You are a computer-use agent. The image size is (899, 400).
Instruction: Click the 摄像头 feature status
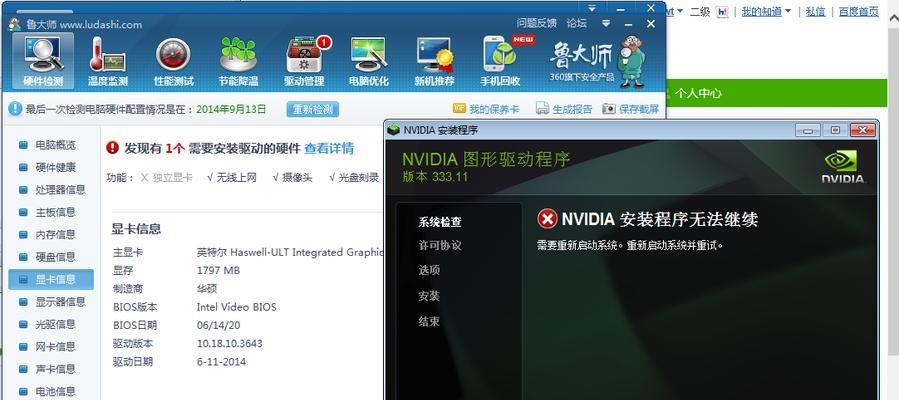(x=292, y=178)
